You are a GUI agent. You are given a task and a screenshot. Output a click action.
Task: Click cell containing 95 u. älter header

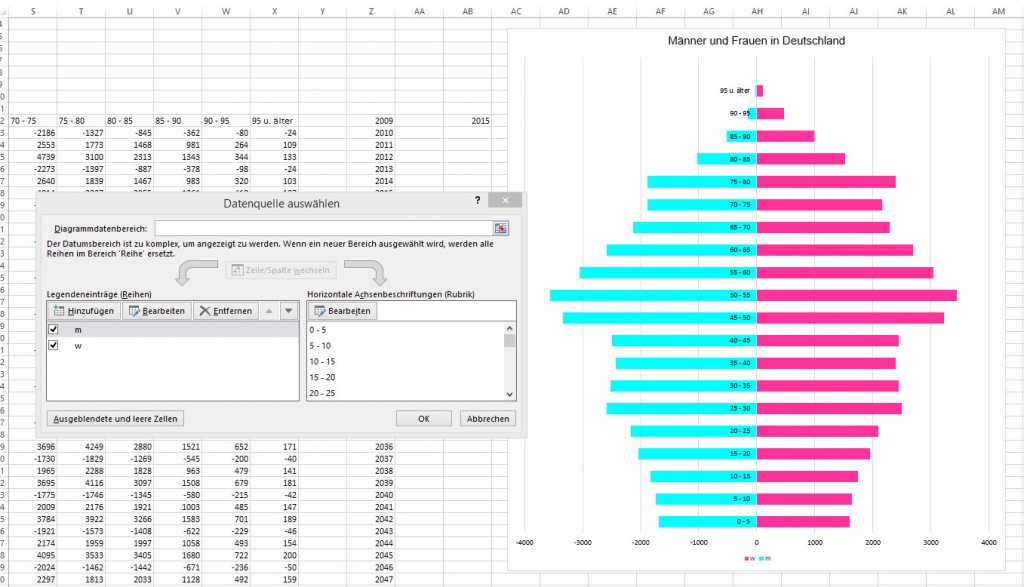[x=274, y=121]
